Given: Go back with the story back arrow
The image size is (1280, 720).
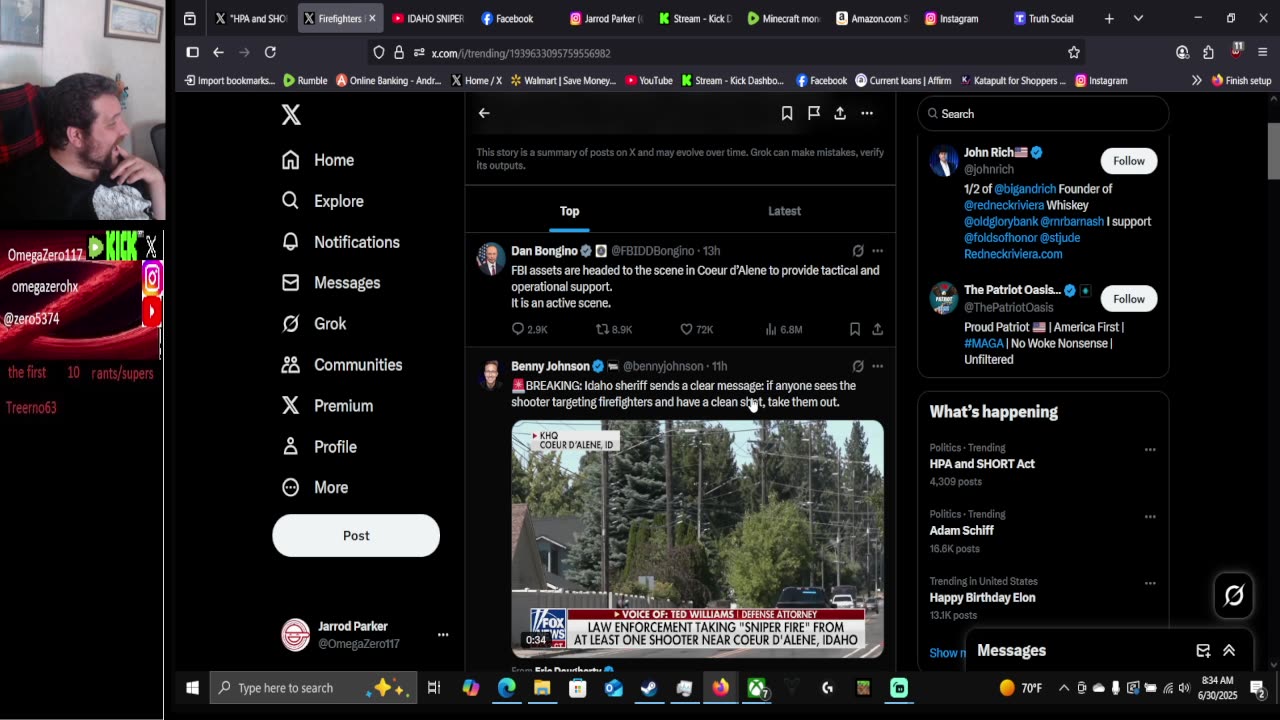Looking at the screenshot, I should coord(484,114).
